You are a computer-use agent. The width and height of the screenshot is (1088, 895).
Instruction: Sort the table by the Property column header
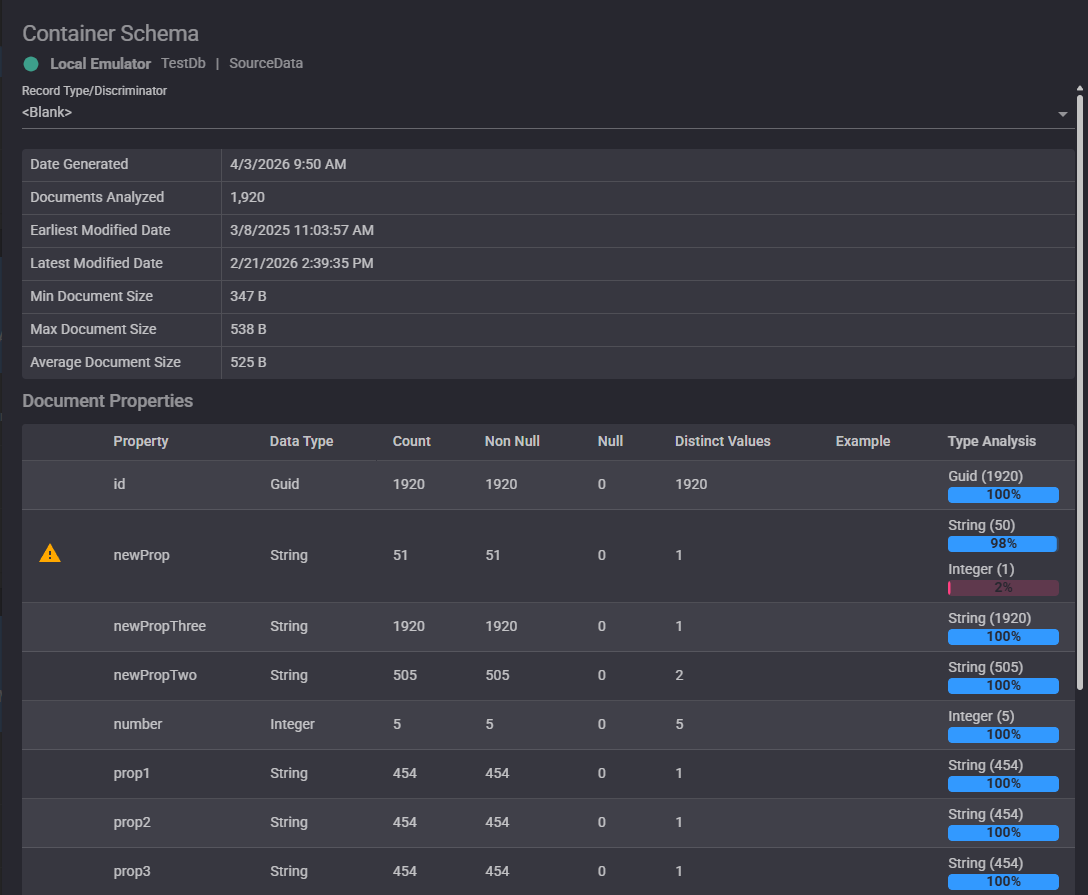click(140, 441)
